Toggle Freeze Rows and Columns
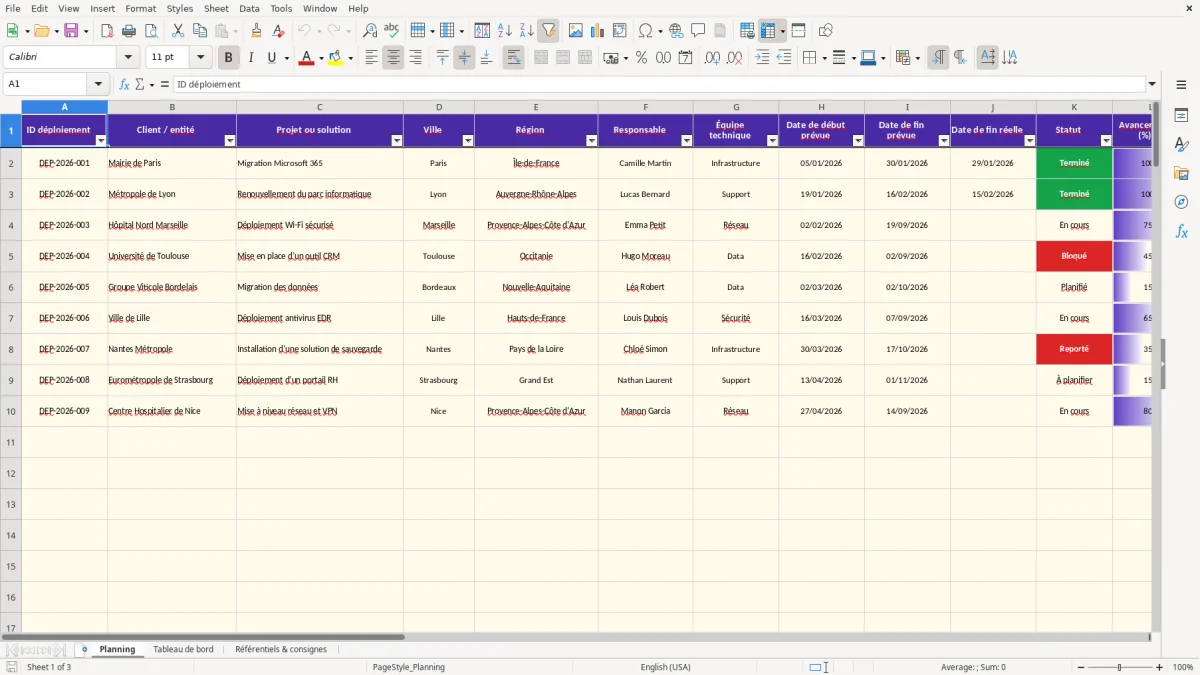Viewport: 1200px width, 675px height. click(768, 31)
